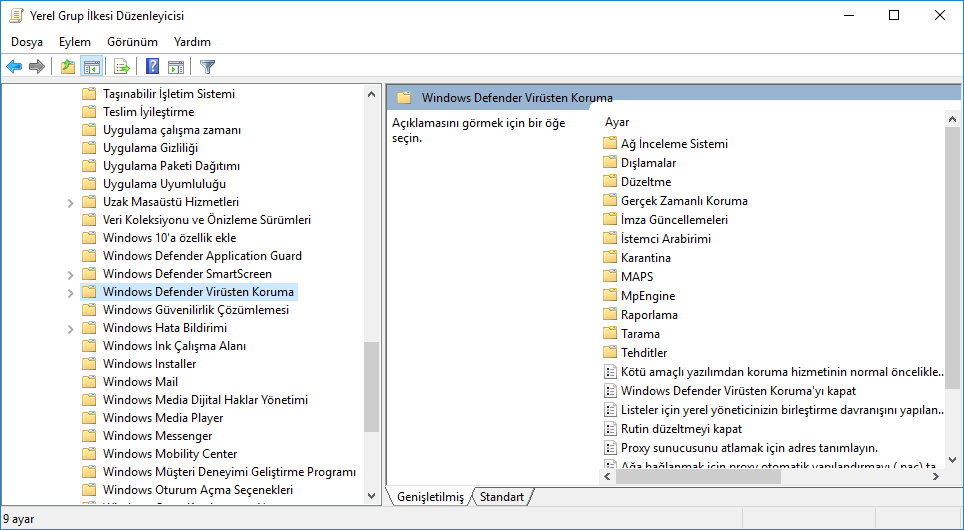This screenshot has width=964, height=530.
Task: Open the Görünüm menu
Action: [132, 42]
